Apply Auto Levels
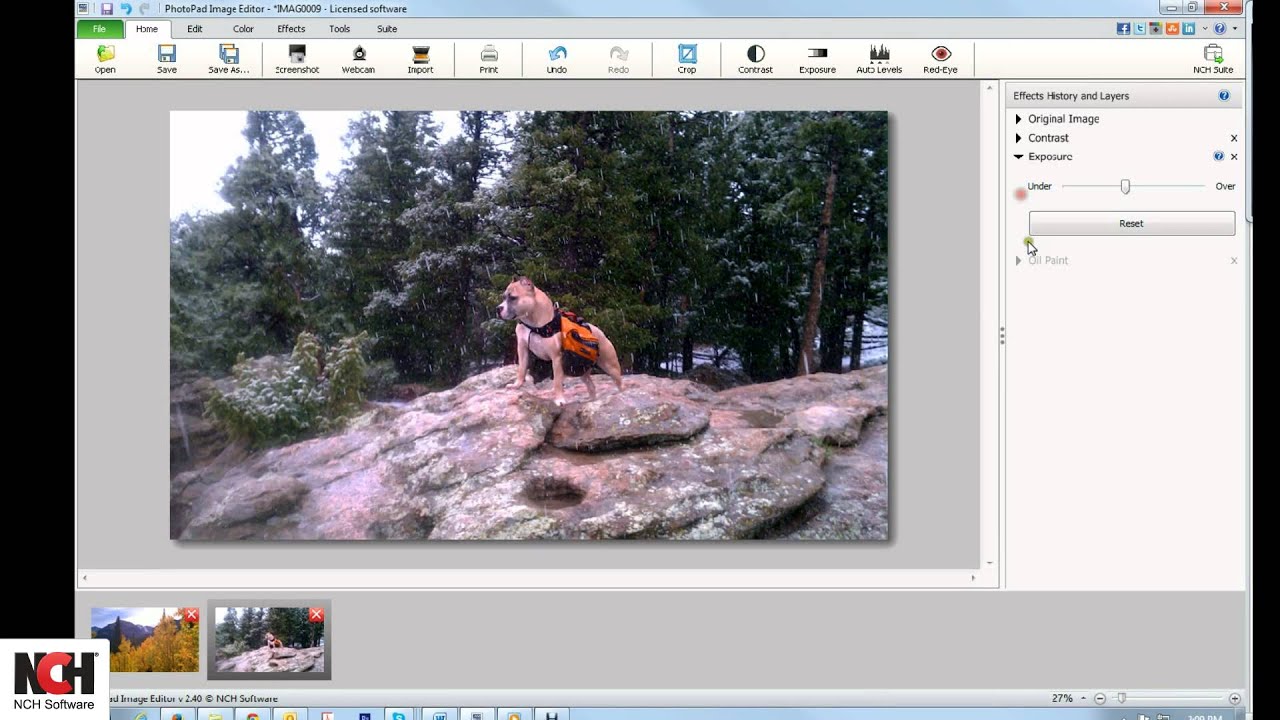Screen dimensions: 1280x720 click(x=879, y=59)
